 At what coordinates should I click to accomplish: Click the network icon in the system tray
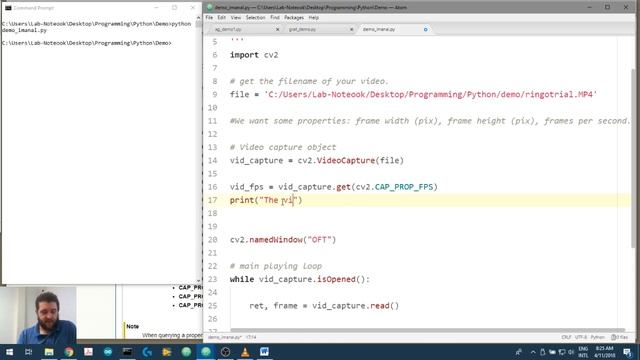pyautogui.click(x=562, y=352)
